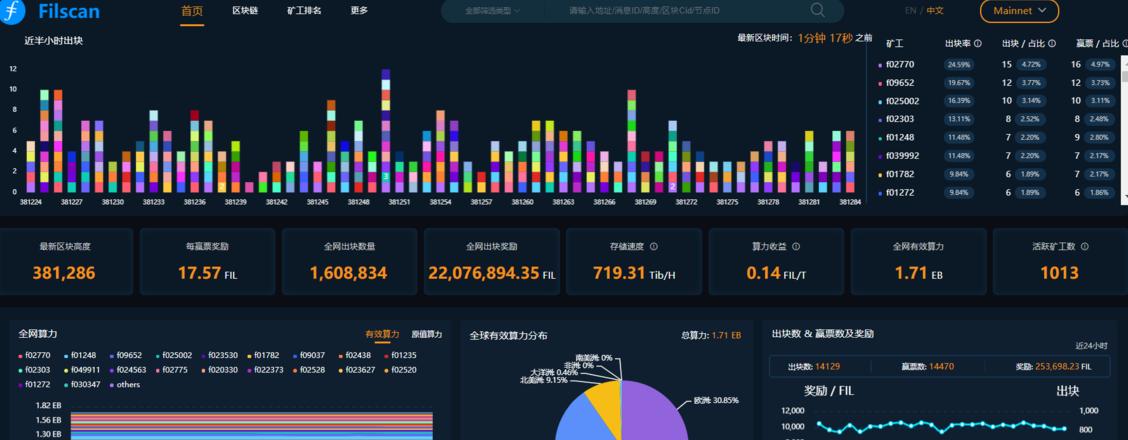Image resolution: width=1128 pixels, height=440 pixels.
Task: Toggle f023627 legend entry
Action: tap(356, 370)
